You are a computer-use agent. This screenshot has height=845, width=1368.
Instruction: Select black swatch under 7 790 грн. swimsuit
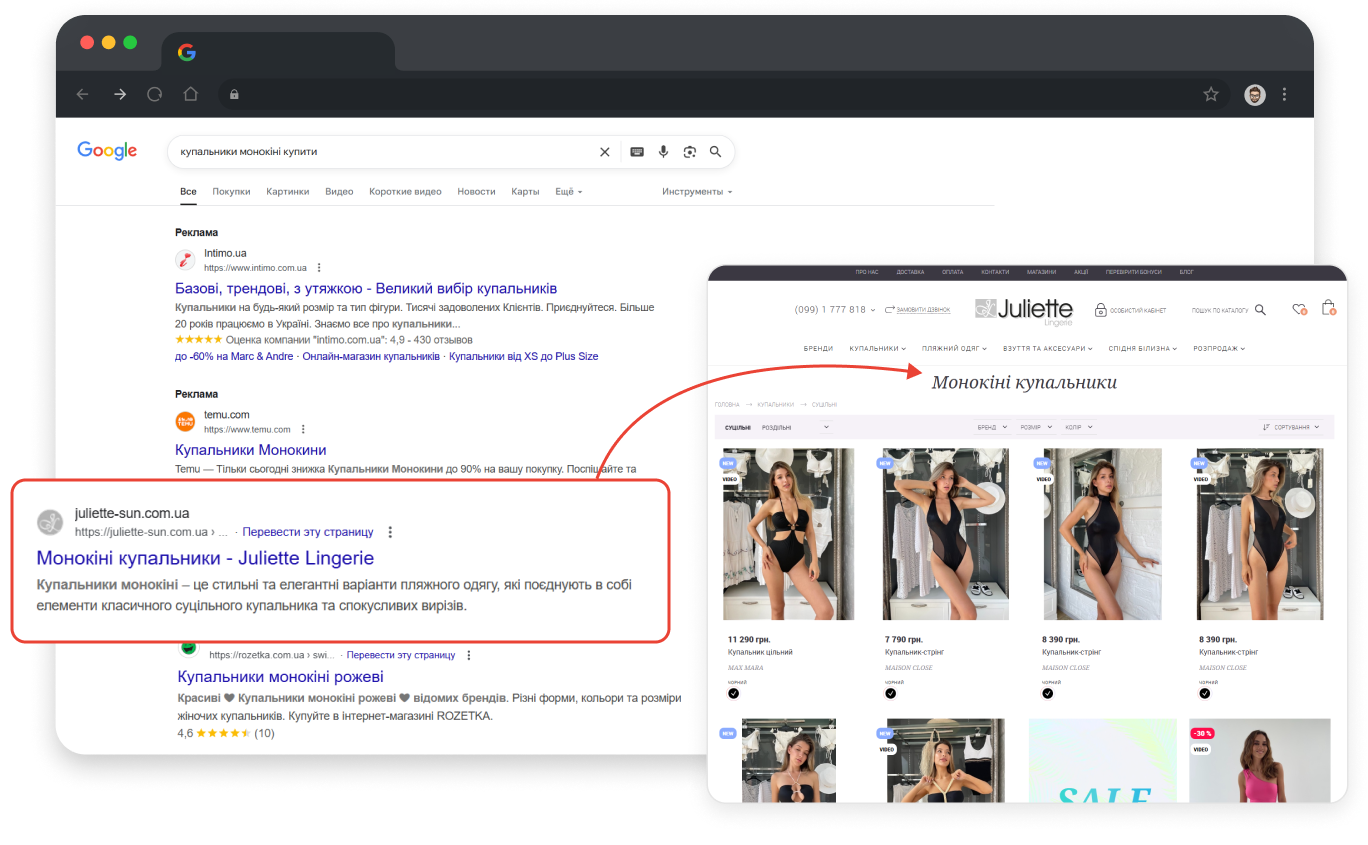pos(890,693)
